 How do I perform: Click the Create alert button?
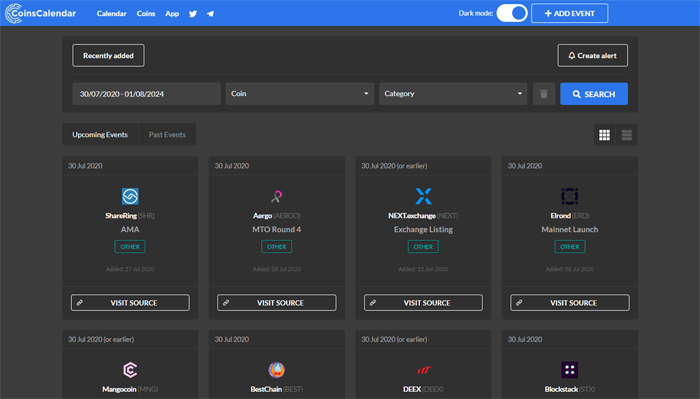592,55
